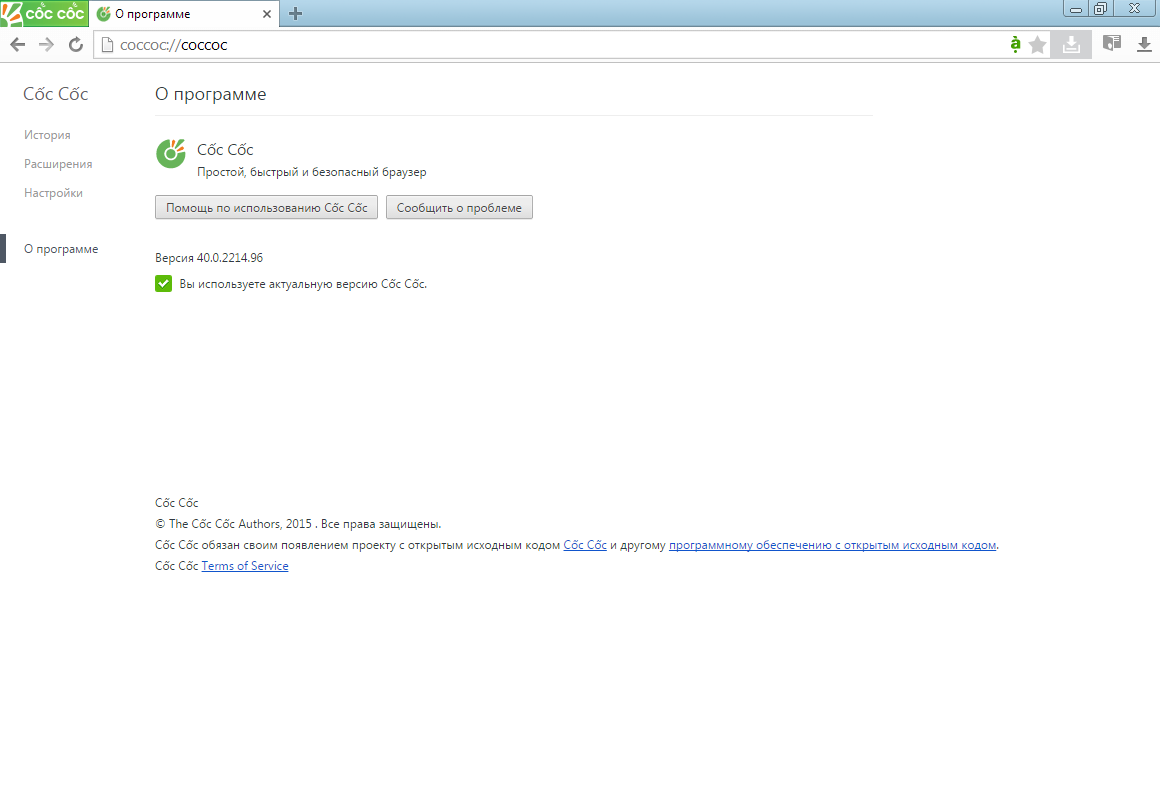
Task: Go forward with the right arrow button
Action: point(46,45)
